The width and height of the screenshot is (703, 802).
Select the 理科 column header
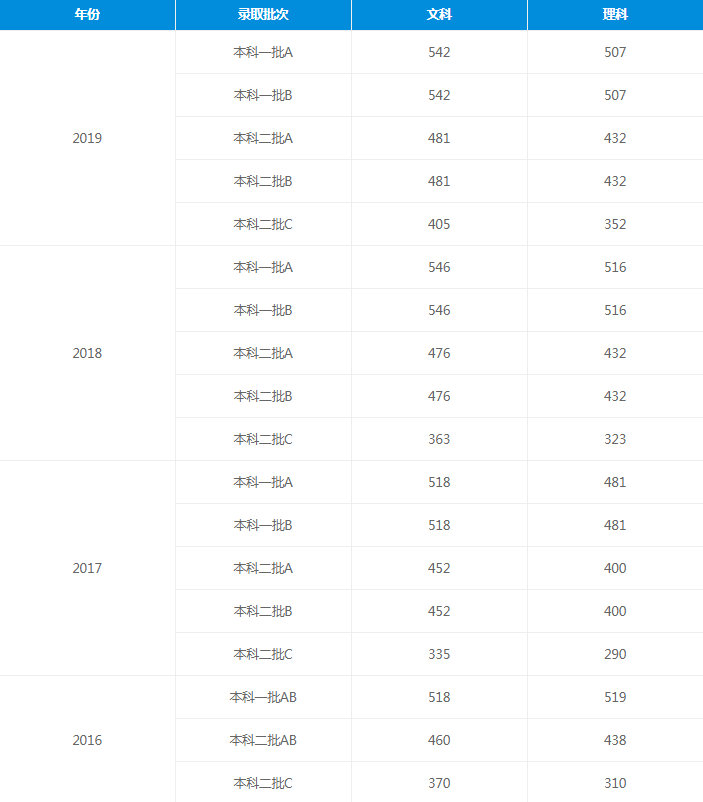[x=615, y=15]
